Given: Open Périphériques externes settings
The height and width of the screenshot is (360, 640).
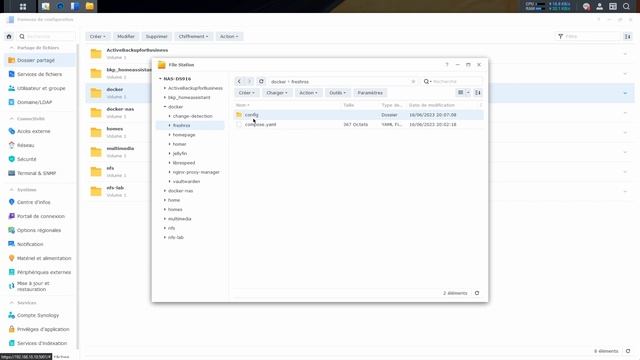Looking at the screenshot, I should click(x=40, y=272).
